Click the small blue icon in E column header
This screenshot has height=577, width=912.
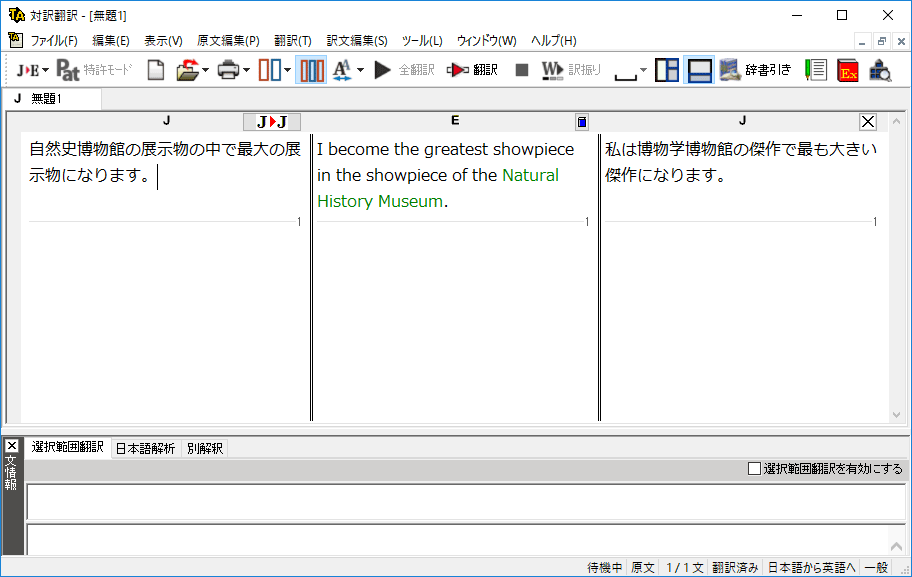pos(582,122)
